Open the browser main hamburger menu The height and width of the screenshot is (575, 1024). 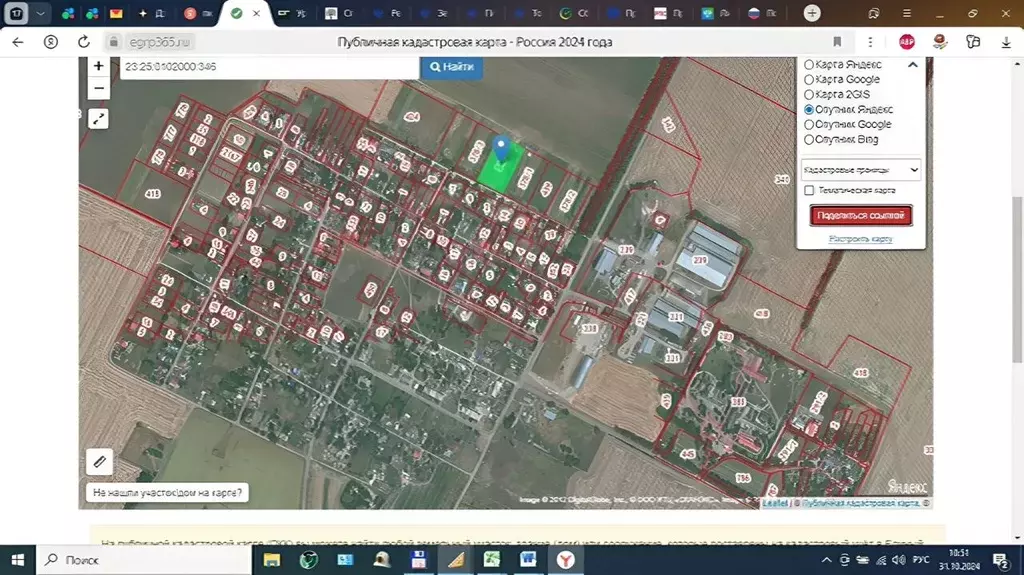pos(906,13)
